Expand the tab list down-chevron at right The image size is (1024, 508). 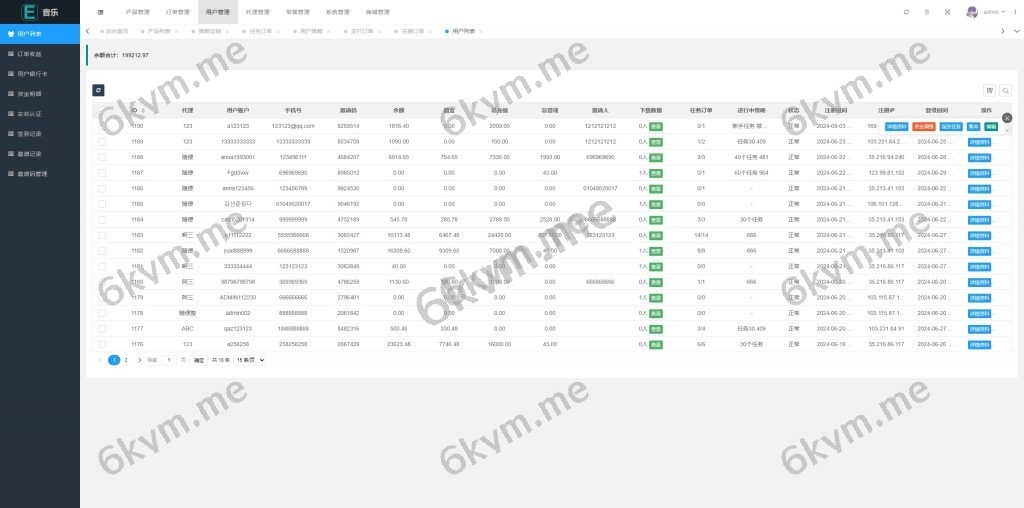click(x=1016, y=31)
